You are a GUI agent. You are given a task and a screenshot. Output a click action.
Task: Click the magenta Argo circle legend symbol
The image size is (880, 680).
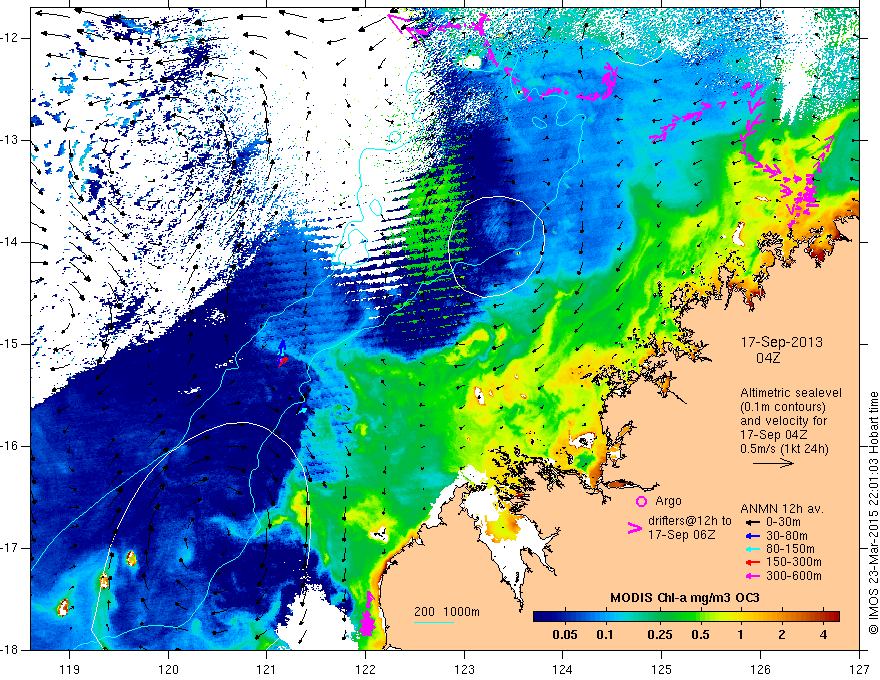click(641, 502)
